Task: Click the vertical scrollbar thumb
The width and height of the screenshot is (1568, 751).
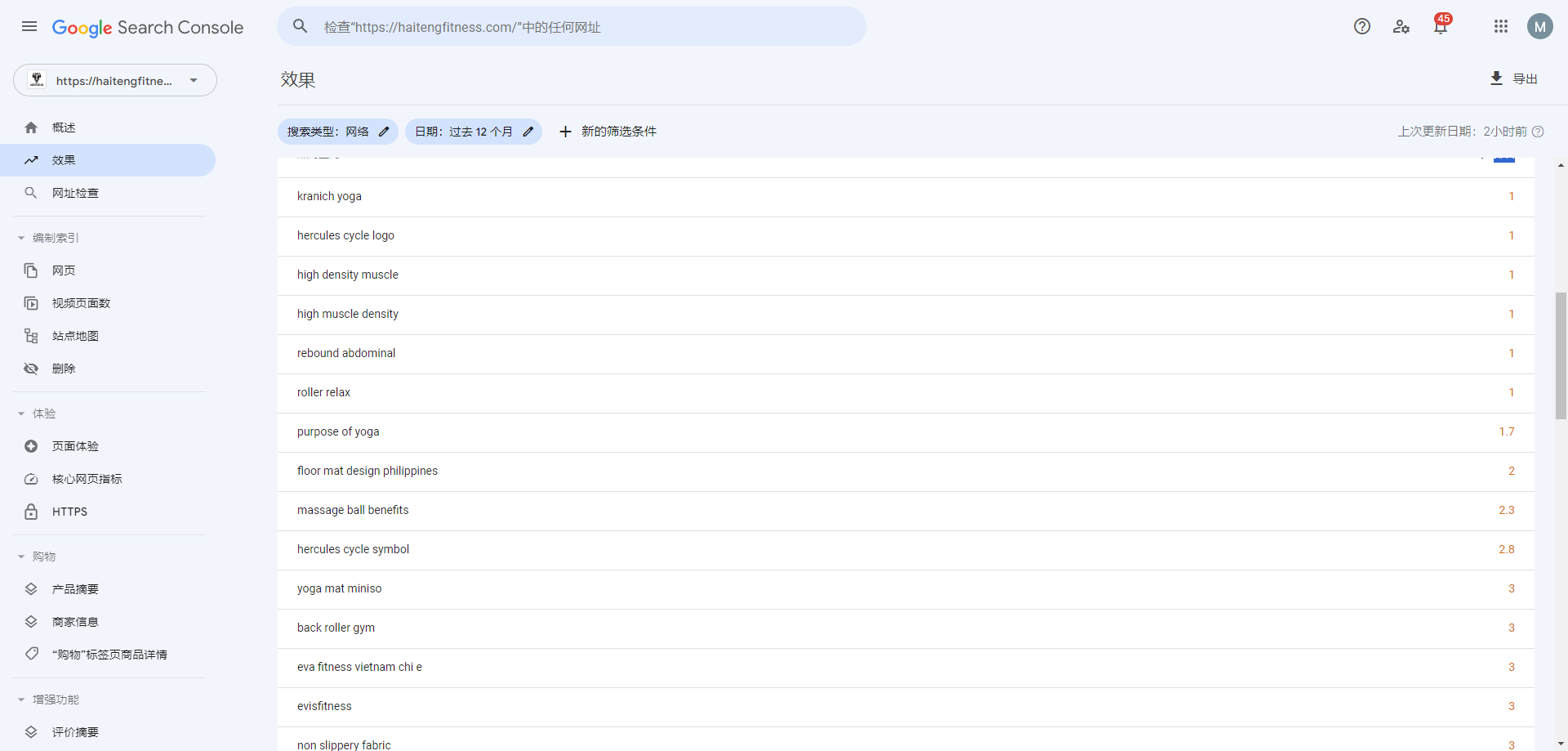Action: [1561, 355]
